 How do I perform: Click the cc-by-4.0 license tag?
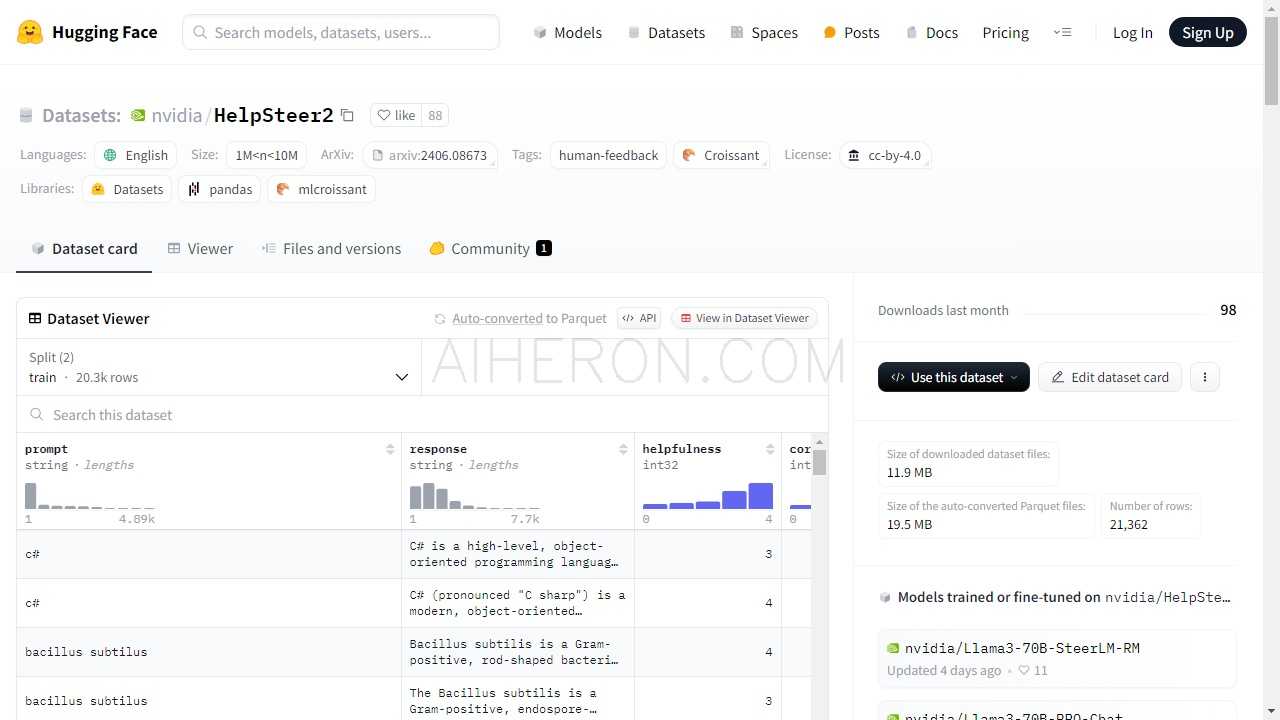click(885, 155)
